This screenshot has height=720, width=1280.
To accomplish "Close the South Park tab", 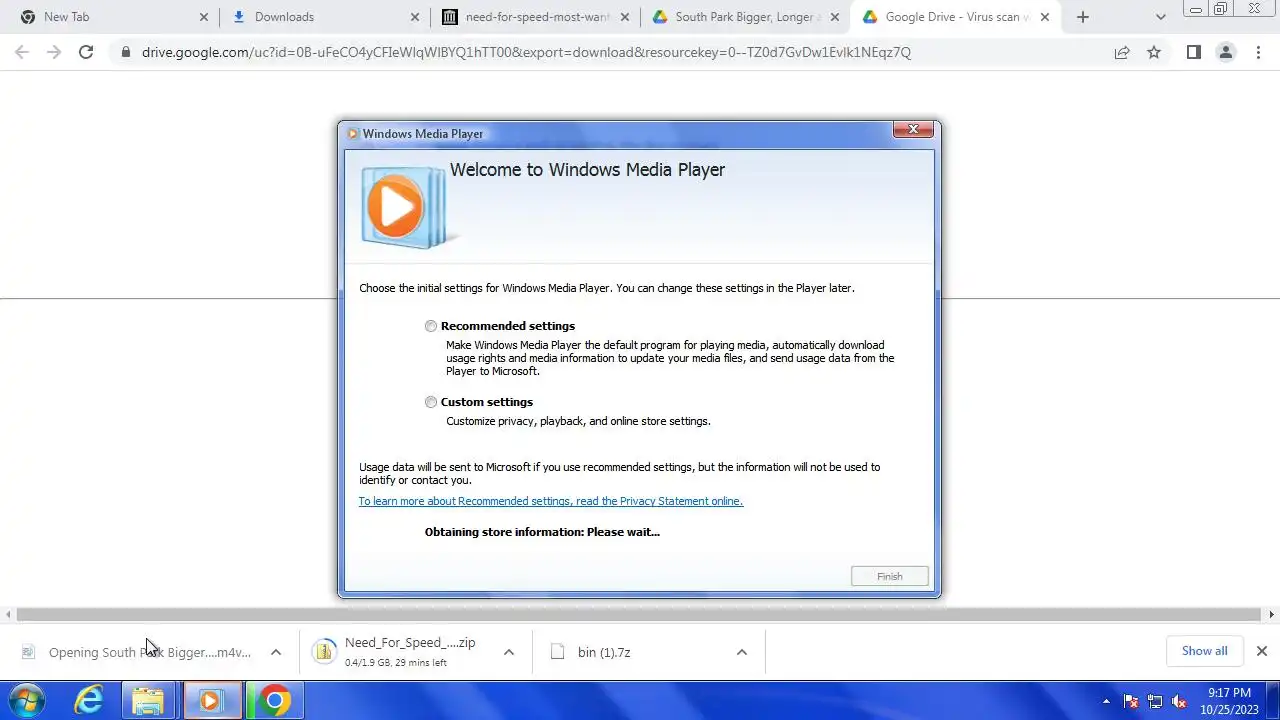I will [x=835, y=17].
